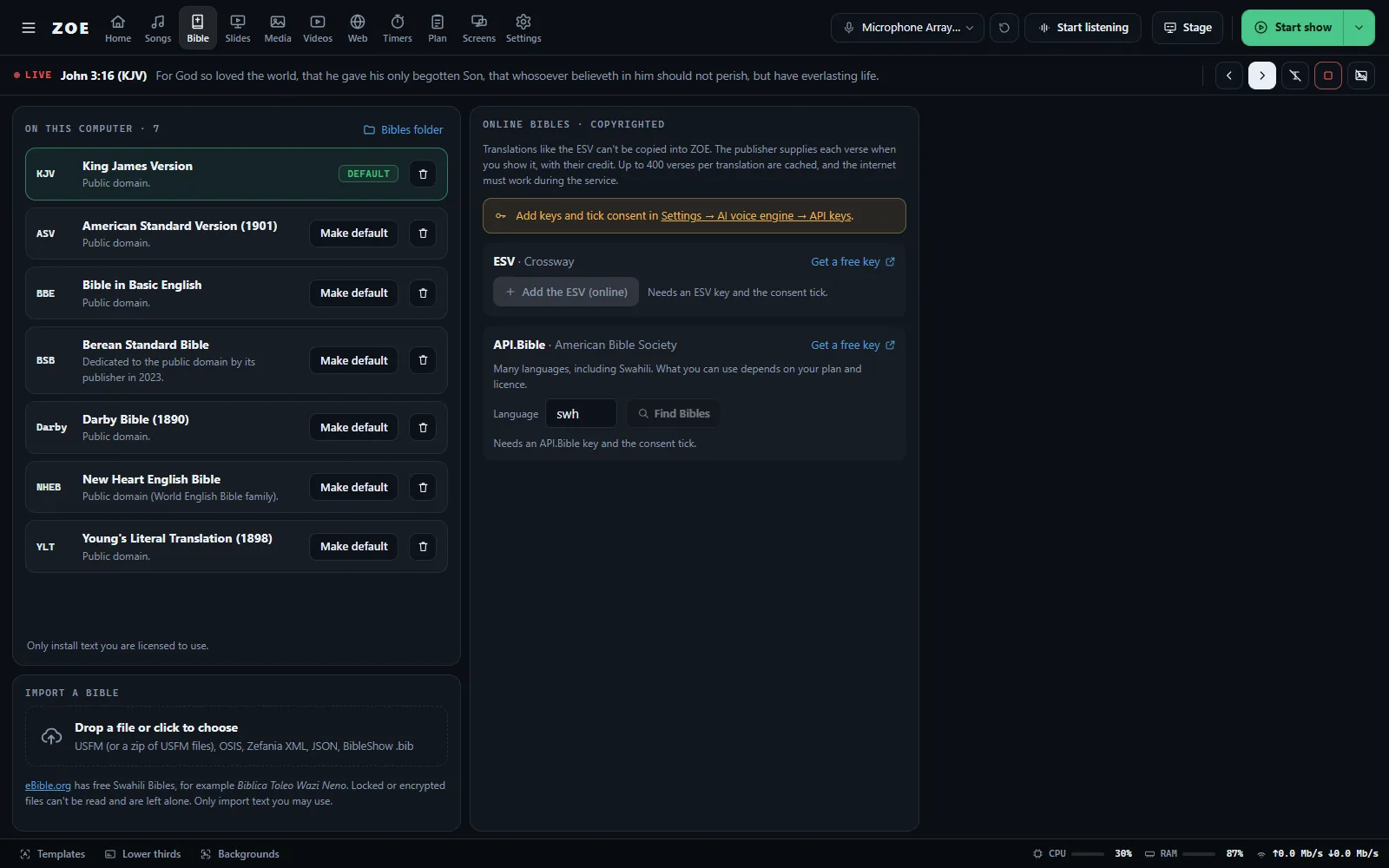The image size is (1389, 868).
Task: Click the upload cloud icon to import
Action: [52, 737]
